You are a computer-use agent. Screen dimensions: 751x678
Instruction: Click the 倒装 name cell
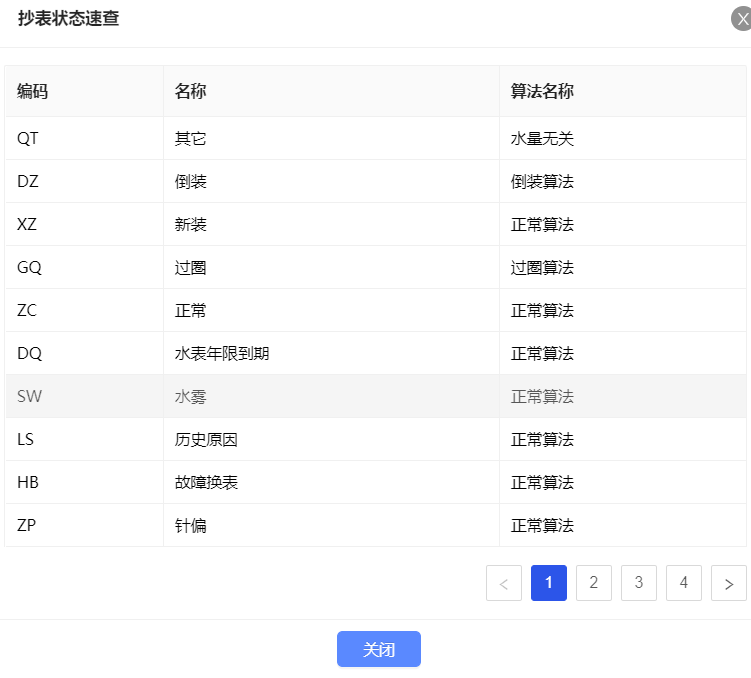tap(331, 181)
